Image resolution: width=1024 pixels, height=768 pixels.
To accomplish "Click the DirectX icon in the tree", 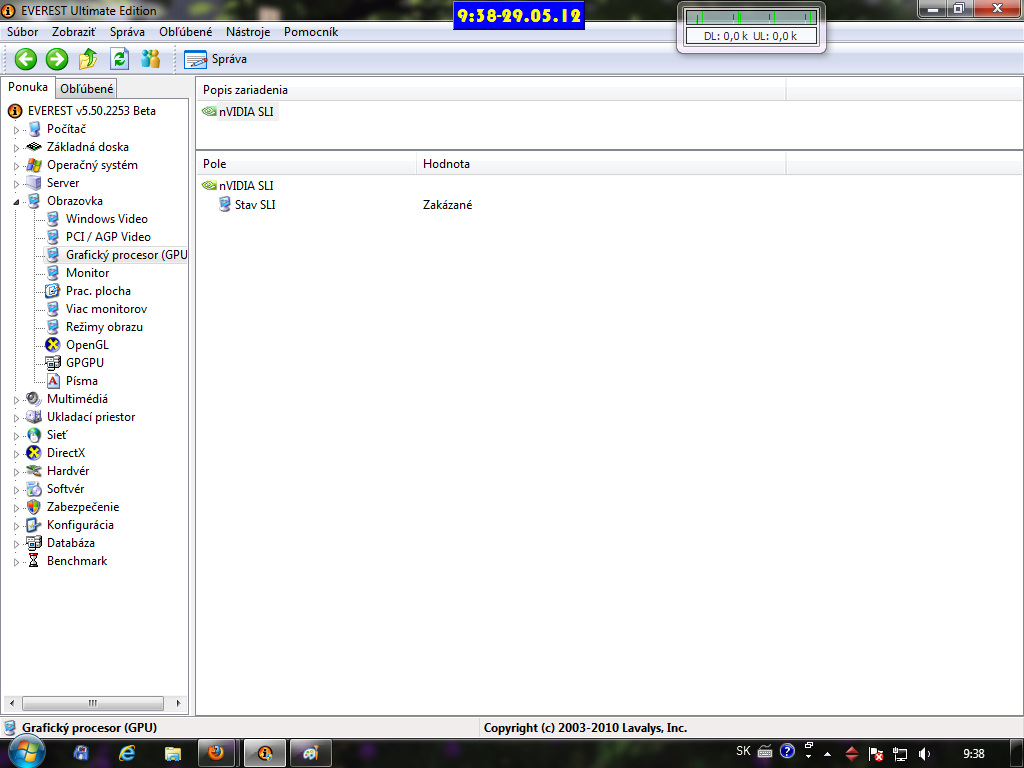I will pos(34,453).
